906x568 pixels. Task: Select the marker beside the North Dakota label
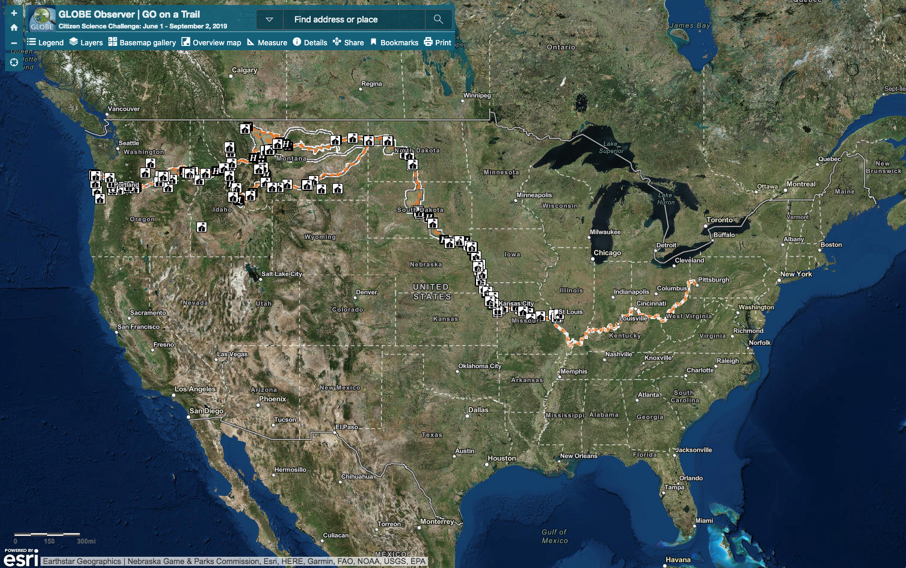388,140
